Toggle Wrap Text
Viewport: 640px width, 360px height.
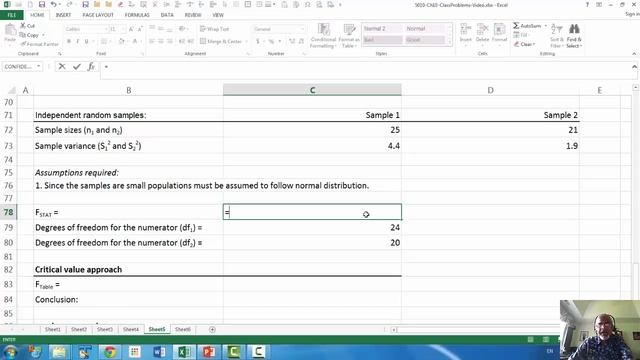point(215,29)
